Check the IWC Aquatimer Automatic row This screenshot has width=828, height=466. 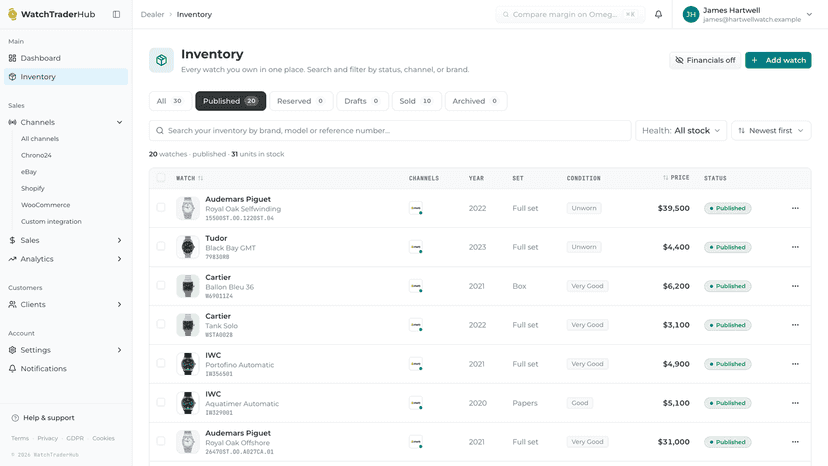pos(161,402)
